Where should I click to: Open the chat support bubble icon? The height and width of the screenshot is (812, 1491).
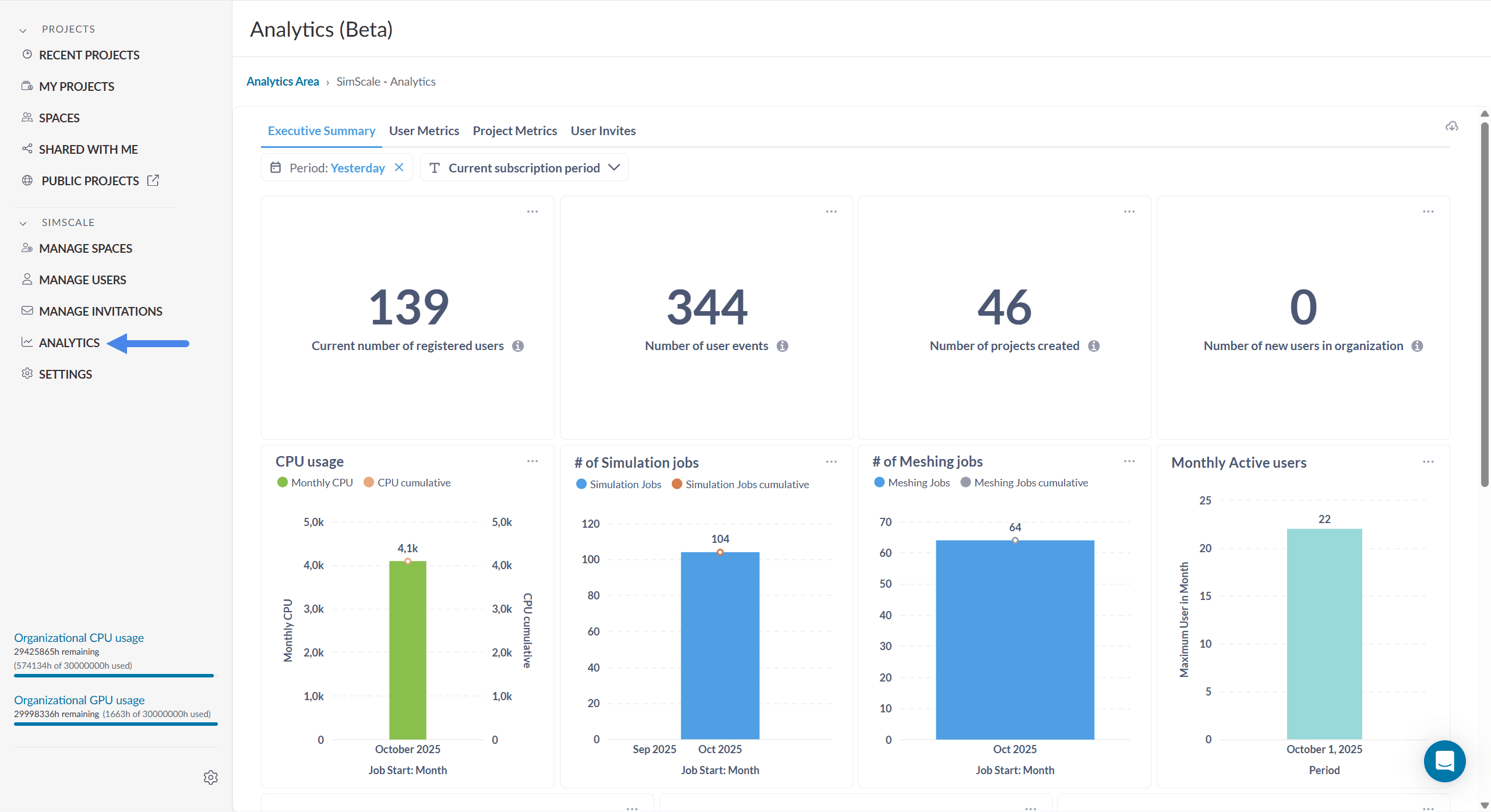pyautogui.click(x=1444, y=761)
